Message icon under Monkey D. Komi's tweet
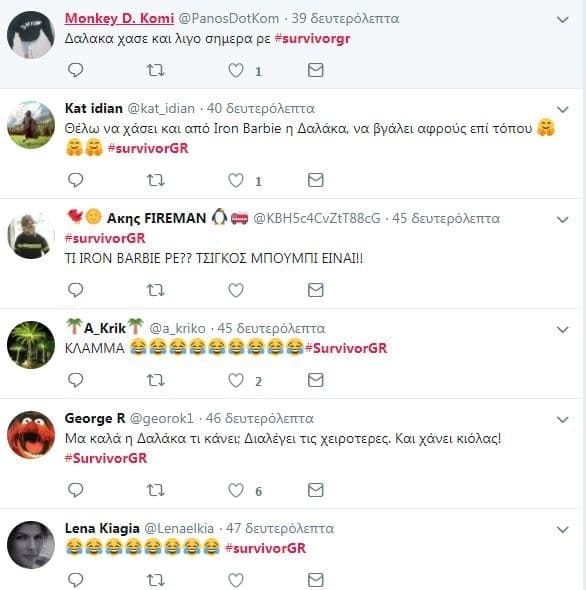Viewport: 586px width, 590px height. (x=315, y=70)
